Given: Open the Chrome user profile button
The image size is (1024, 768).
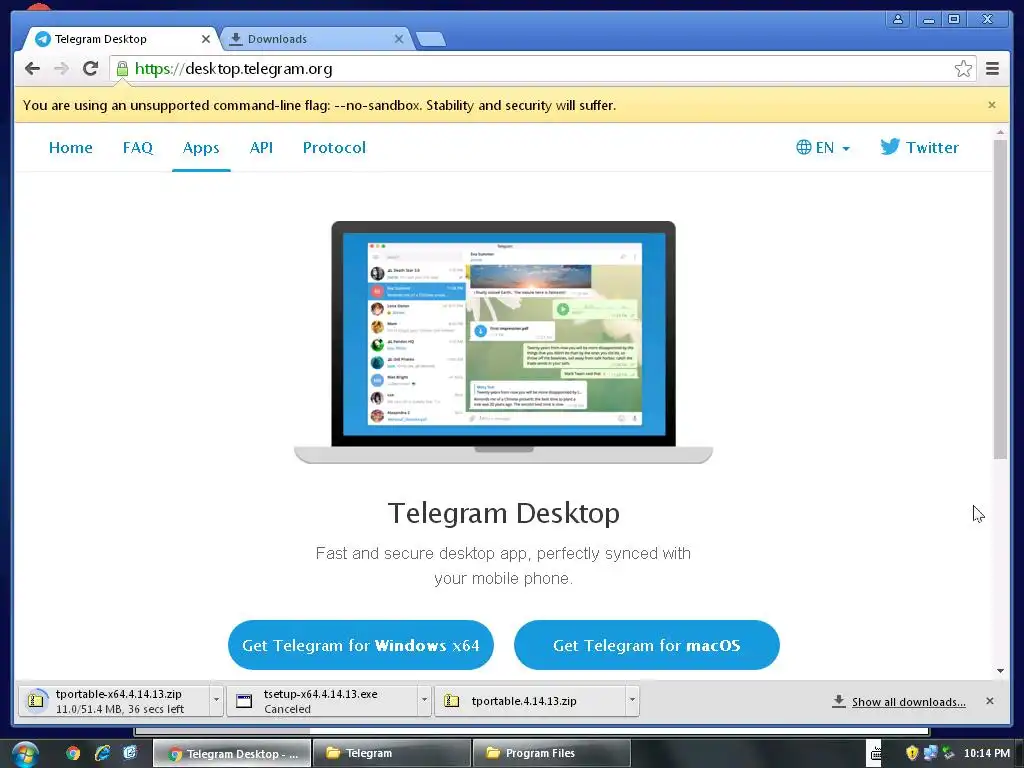Looking at the screenshot, I should click(898, 19).
